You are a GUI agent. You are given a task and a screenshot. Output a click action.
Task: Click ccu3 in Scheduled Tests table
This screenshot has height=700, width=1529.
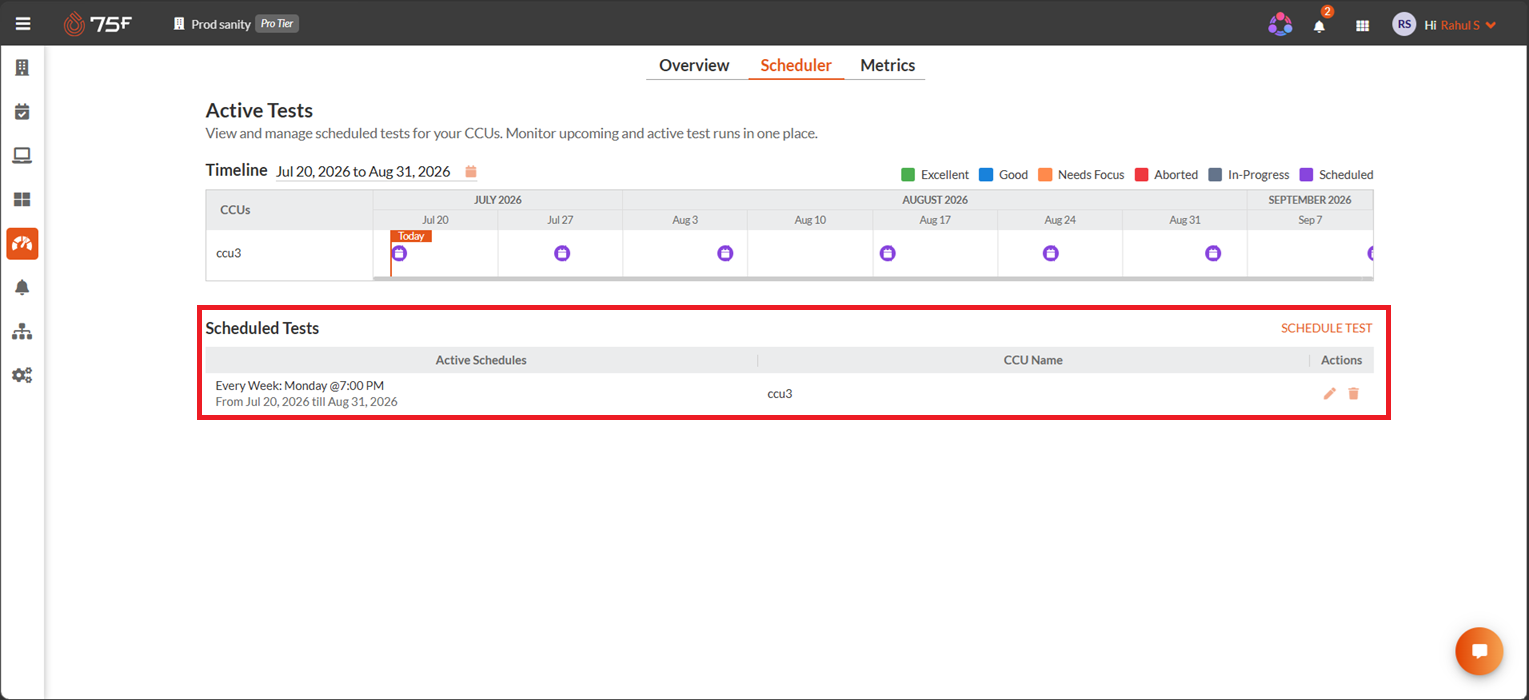coord(780,394)
